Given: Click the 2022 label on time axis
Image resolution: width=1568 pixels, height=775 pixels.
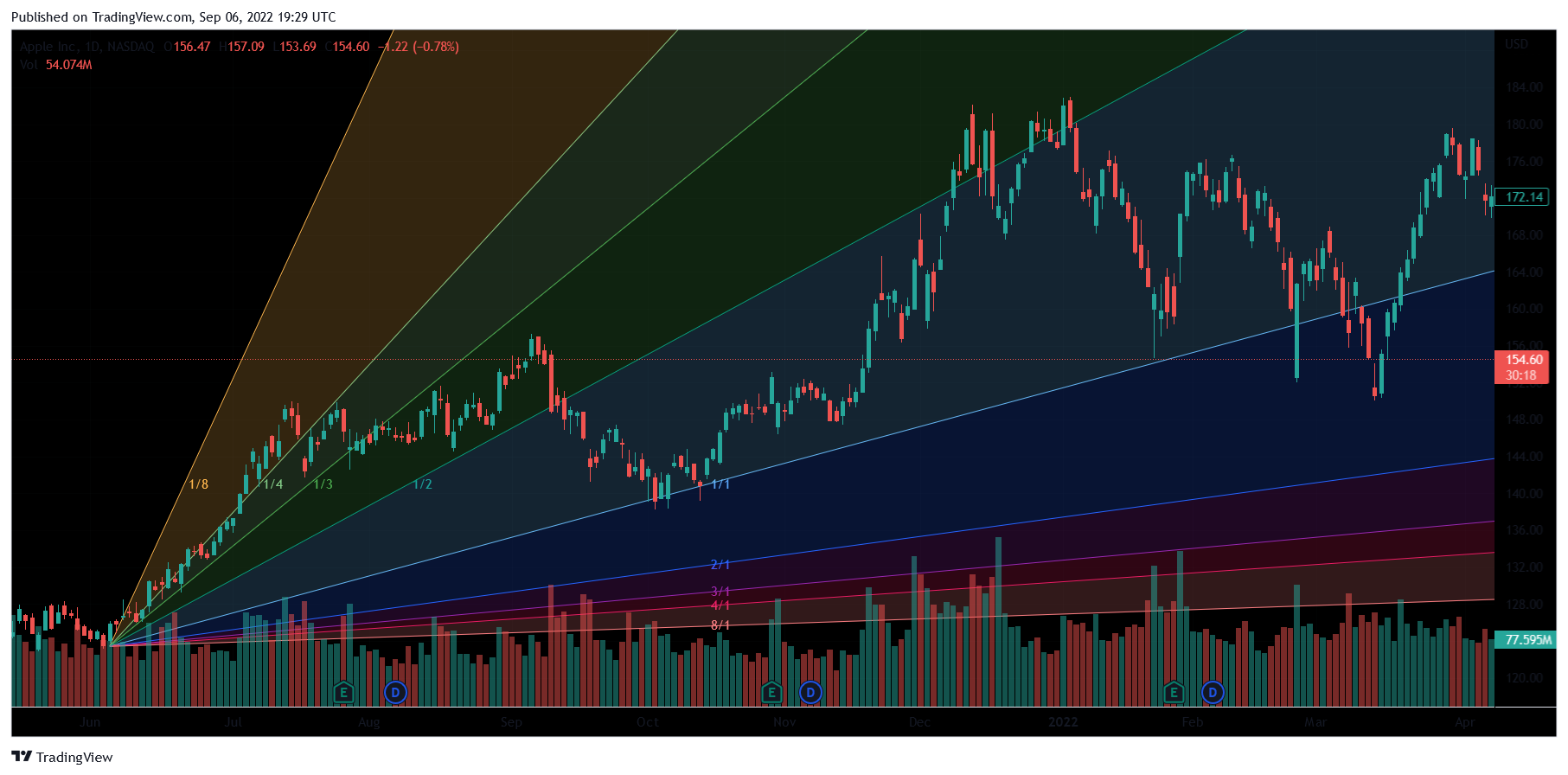Looking at the screenshot, I should point(1063,722).
